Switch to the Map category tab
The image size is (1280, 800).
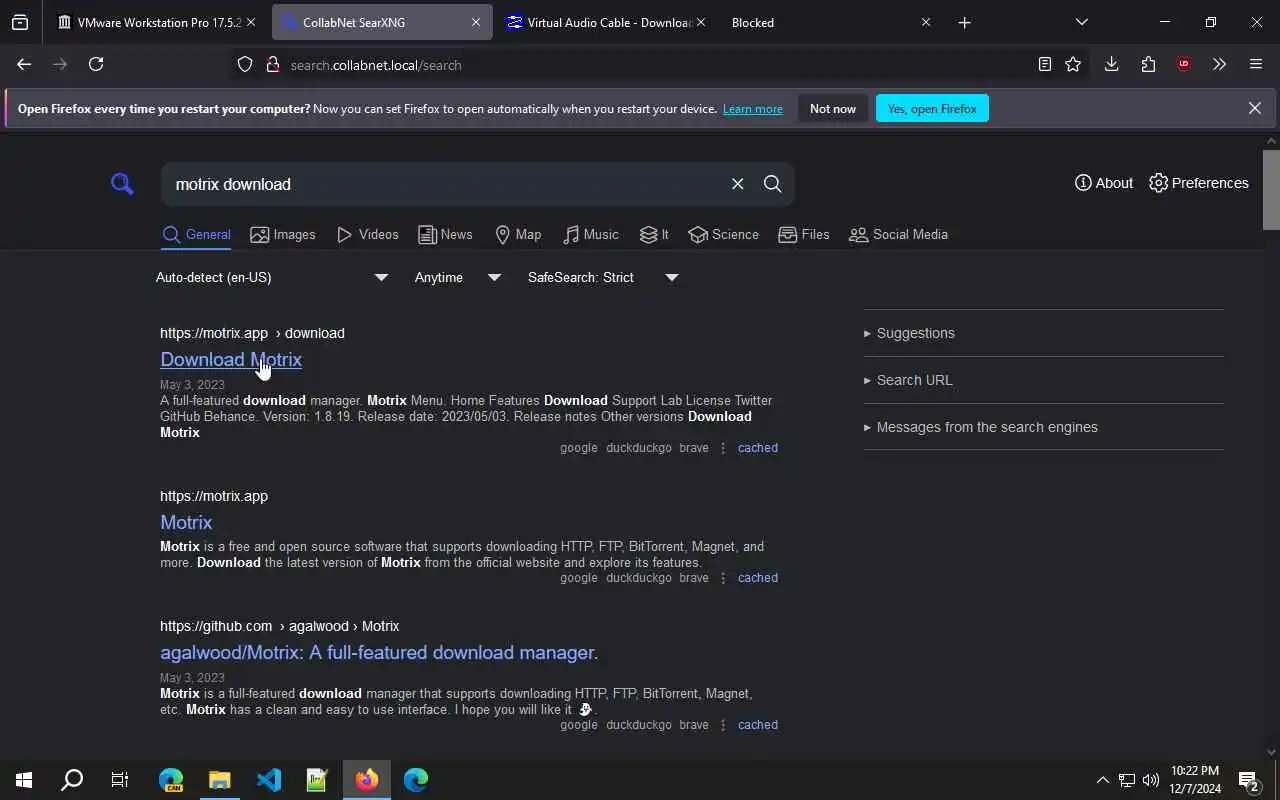(518, 234)
